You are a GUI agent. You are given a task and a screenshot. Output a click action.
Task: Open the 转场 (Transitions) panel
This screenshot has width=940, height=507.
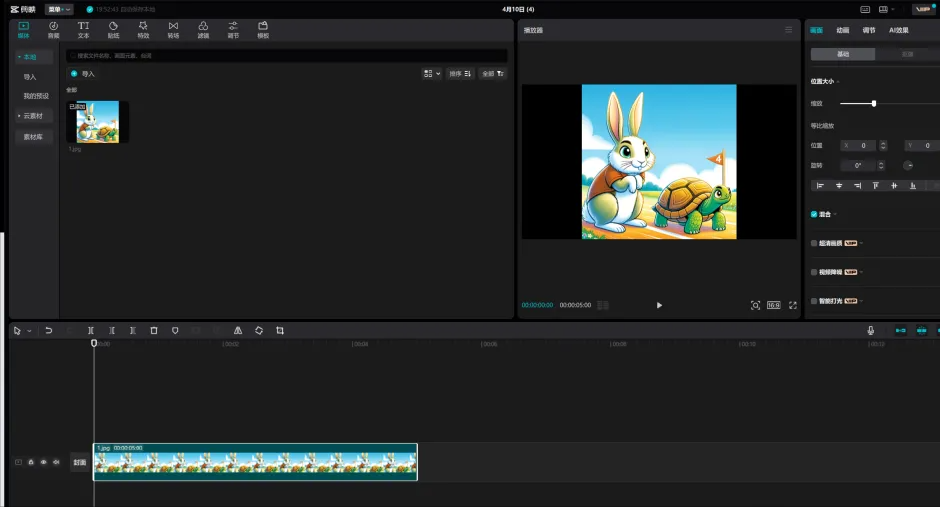coord(173,29)
